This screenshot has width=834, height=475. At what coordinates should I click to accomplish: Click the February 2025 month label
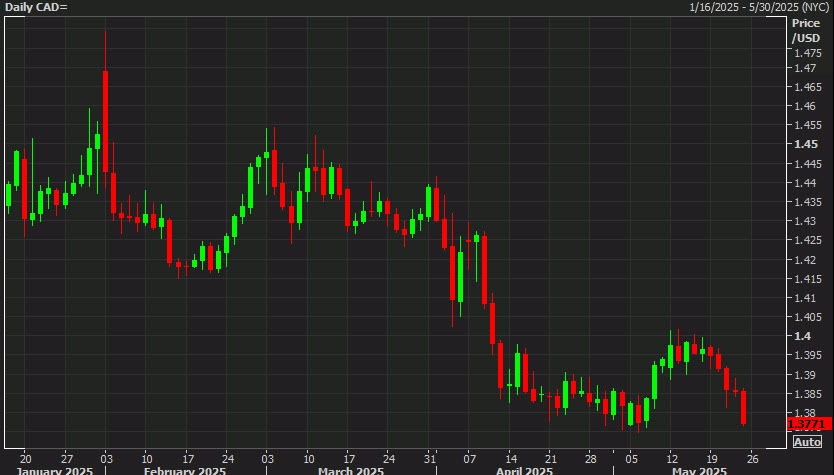[184, 470]
